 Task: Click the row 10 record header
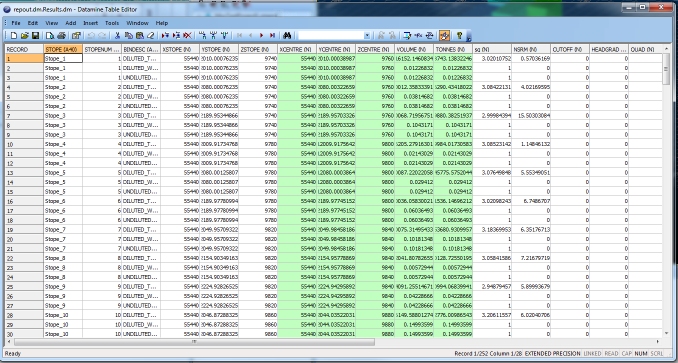24,144
